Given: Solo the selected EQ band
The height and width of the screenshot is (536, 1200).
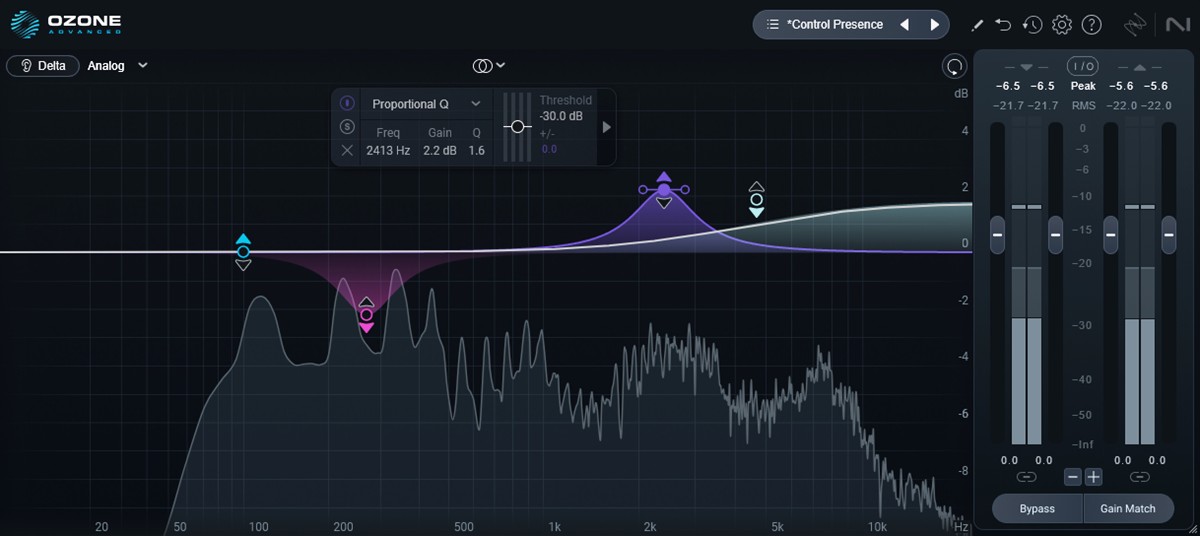Looking at the screenshot, I should click(x=347, y=126).
